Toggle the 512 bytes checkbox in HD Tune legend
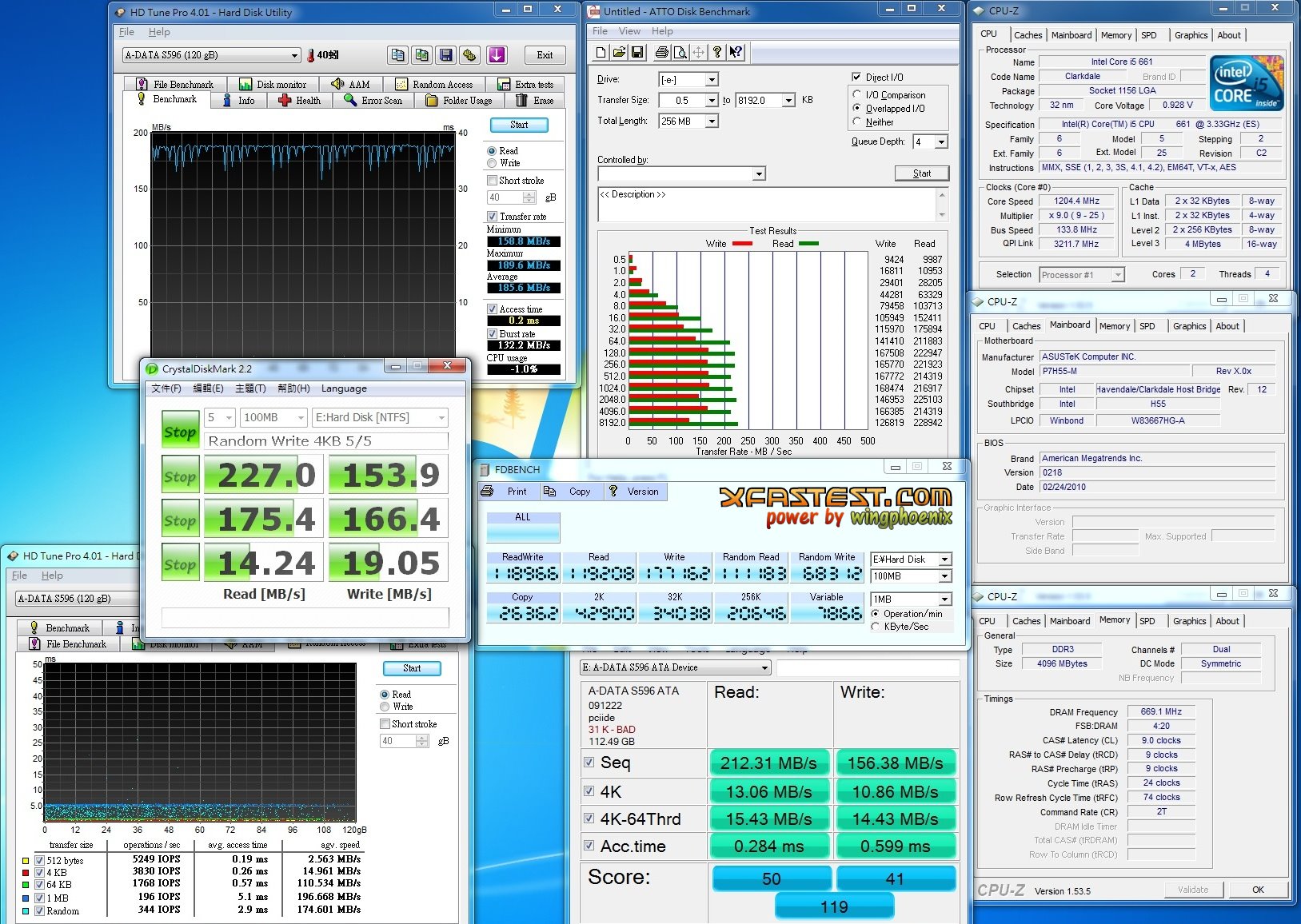The width and height of the screenshot is (1301, 924). (x=39, y=861)
